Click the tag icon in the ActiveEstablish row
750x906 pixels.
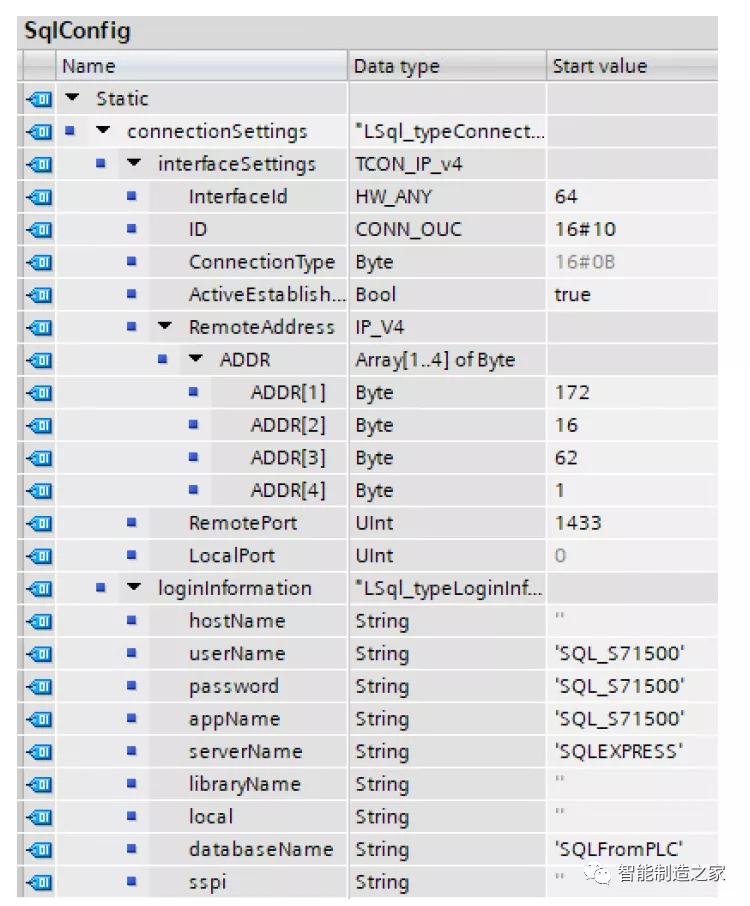coord(39,295)
